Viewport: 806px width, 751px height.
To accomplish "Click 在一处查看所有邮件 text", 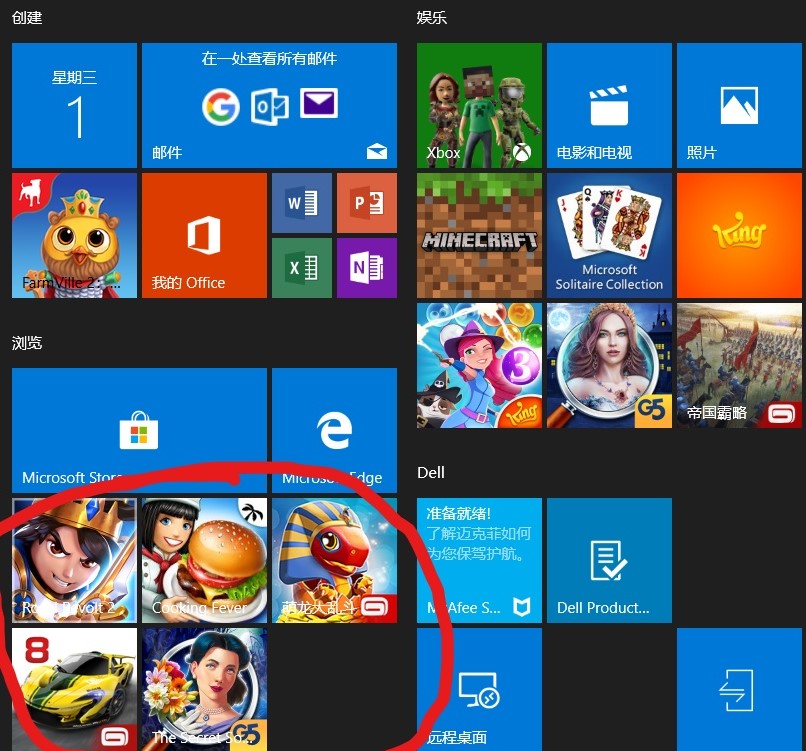I will point(269,59).
